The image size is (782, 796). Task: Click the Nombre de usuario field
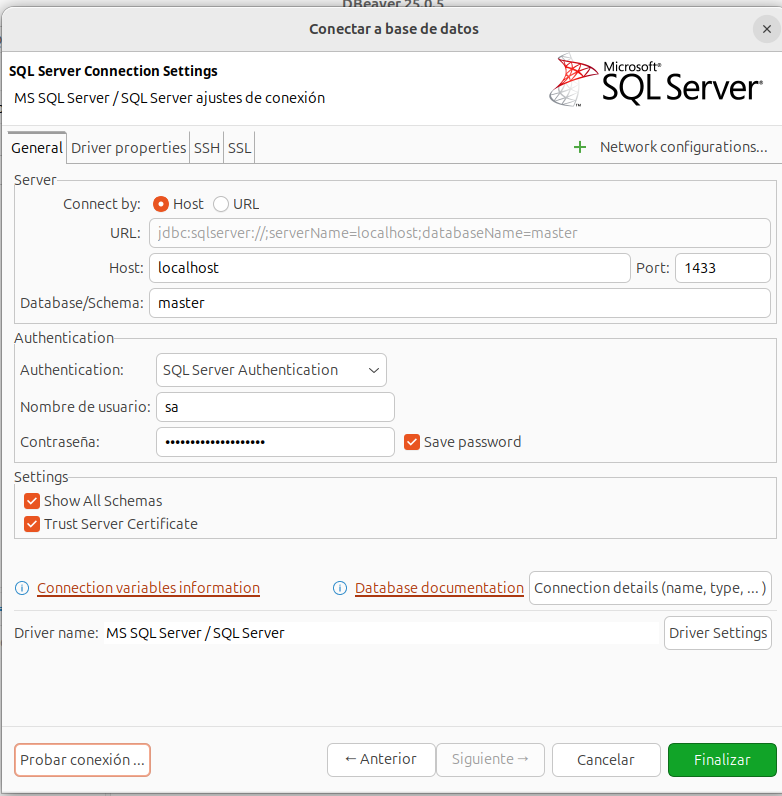[275, 407]
